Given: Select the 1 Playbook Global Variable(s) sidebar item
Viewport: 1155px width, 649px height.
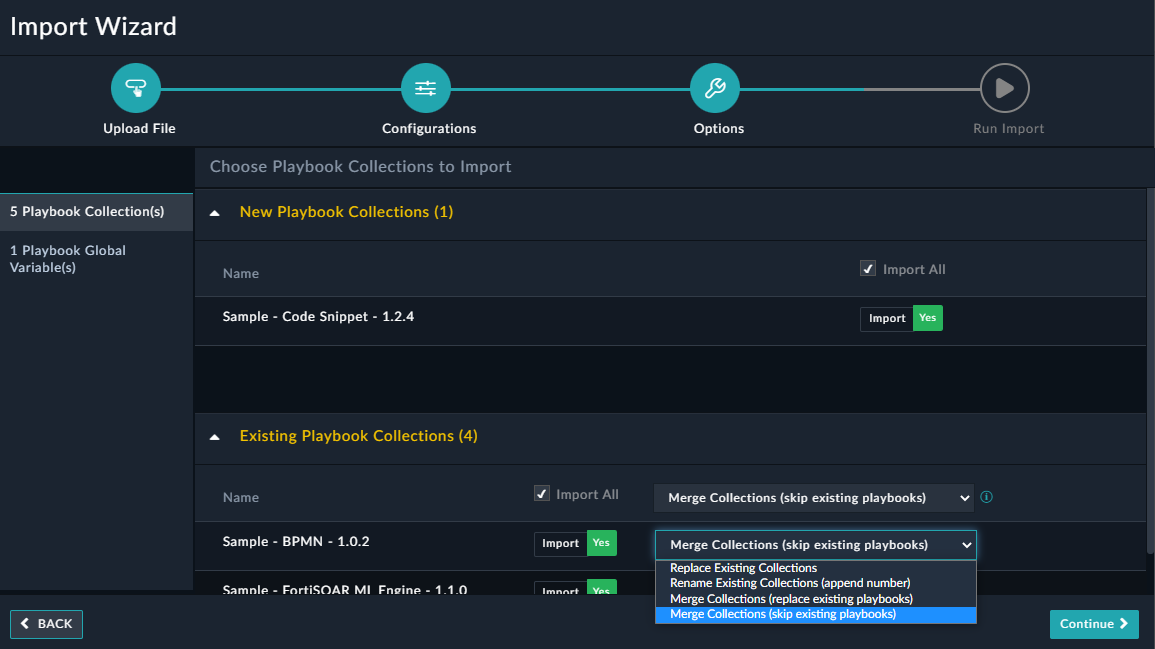Looking at the screenshot, I should tap(67, 258).
